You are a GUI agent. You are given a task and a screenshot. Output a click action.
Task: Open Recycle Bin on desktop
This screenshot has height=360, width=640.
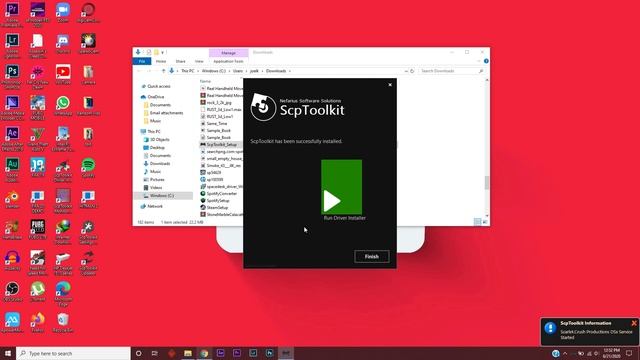[63, 322]
